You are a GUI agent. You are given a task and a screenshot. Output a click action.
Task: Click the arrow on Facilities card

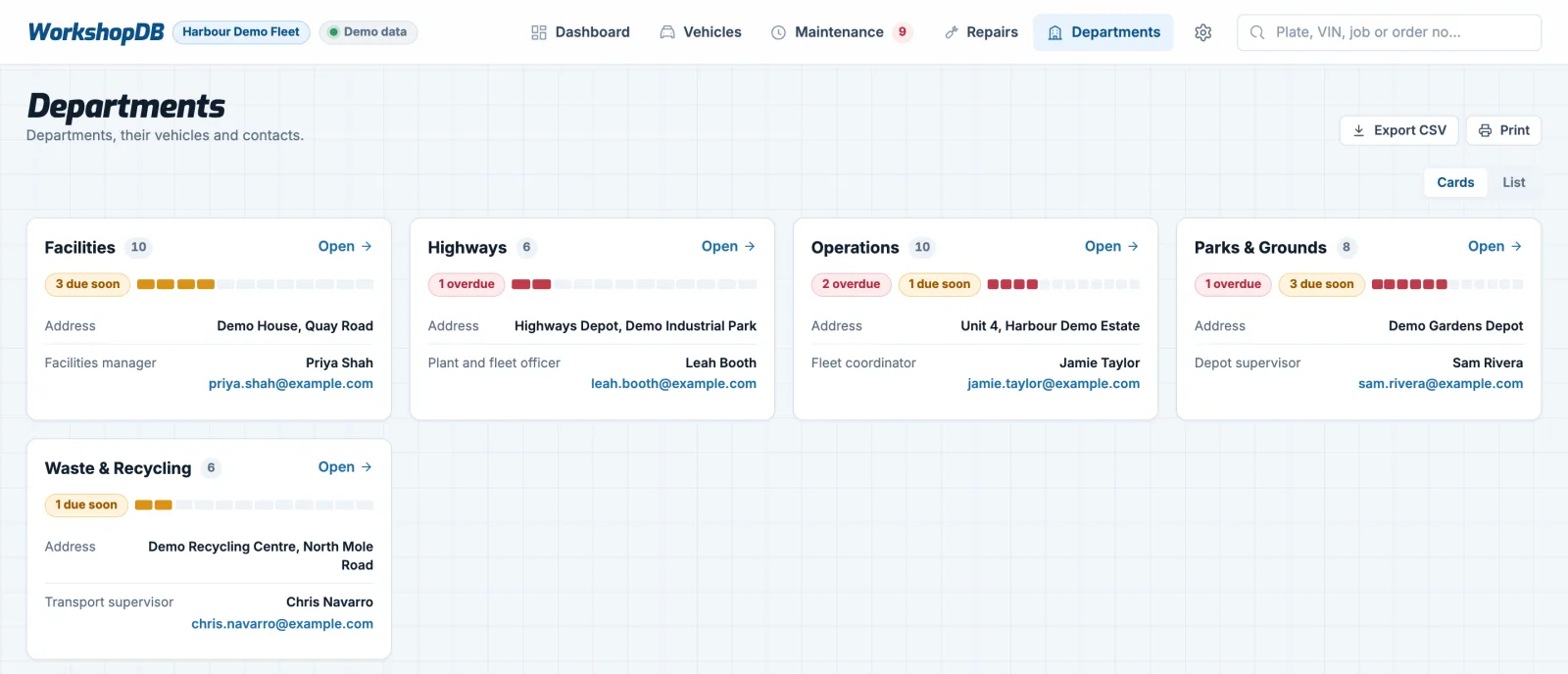point(367,247)
